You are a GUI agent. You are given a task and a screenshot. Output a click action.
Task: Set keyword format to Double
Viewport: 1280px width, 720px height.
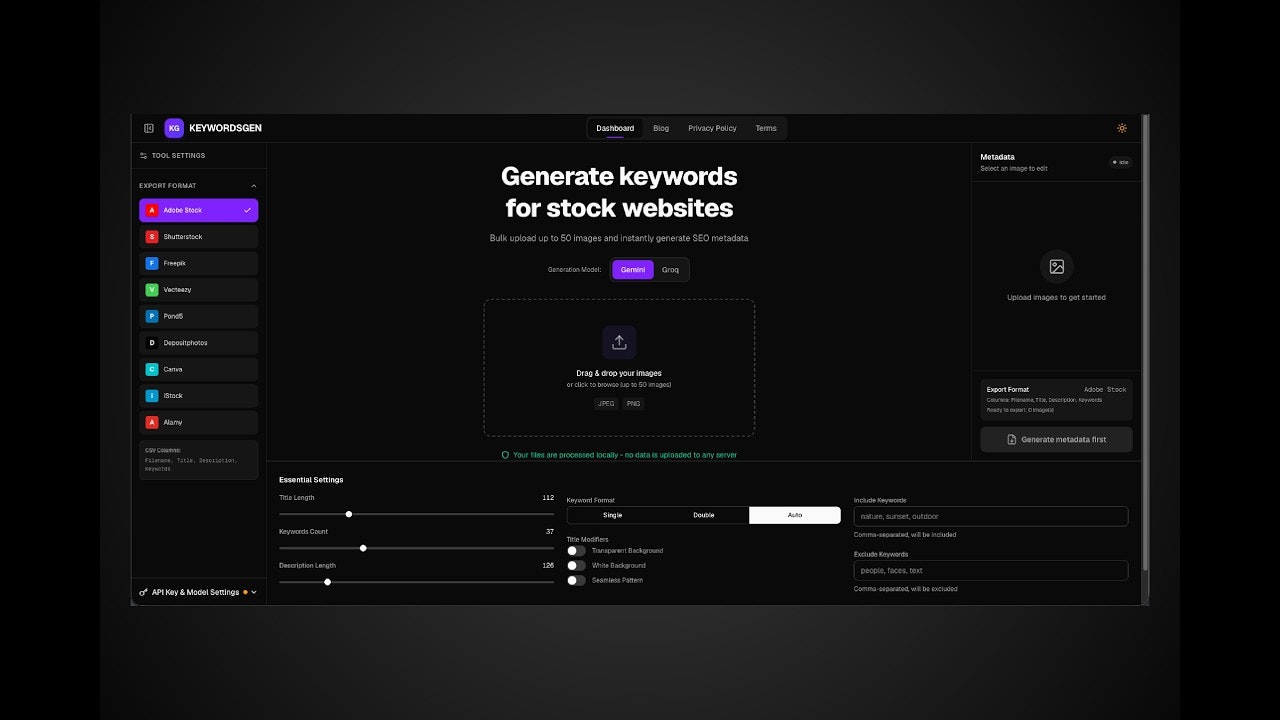704,515
